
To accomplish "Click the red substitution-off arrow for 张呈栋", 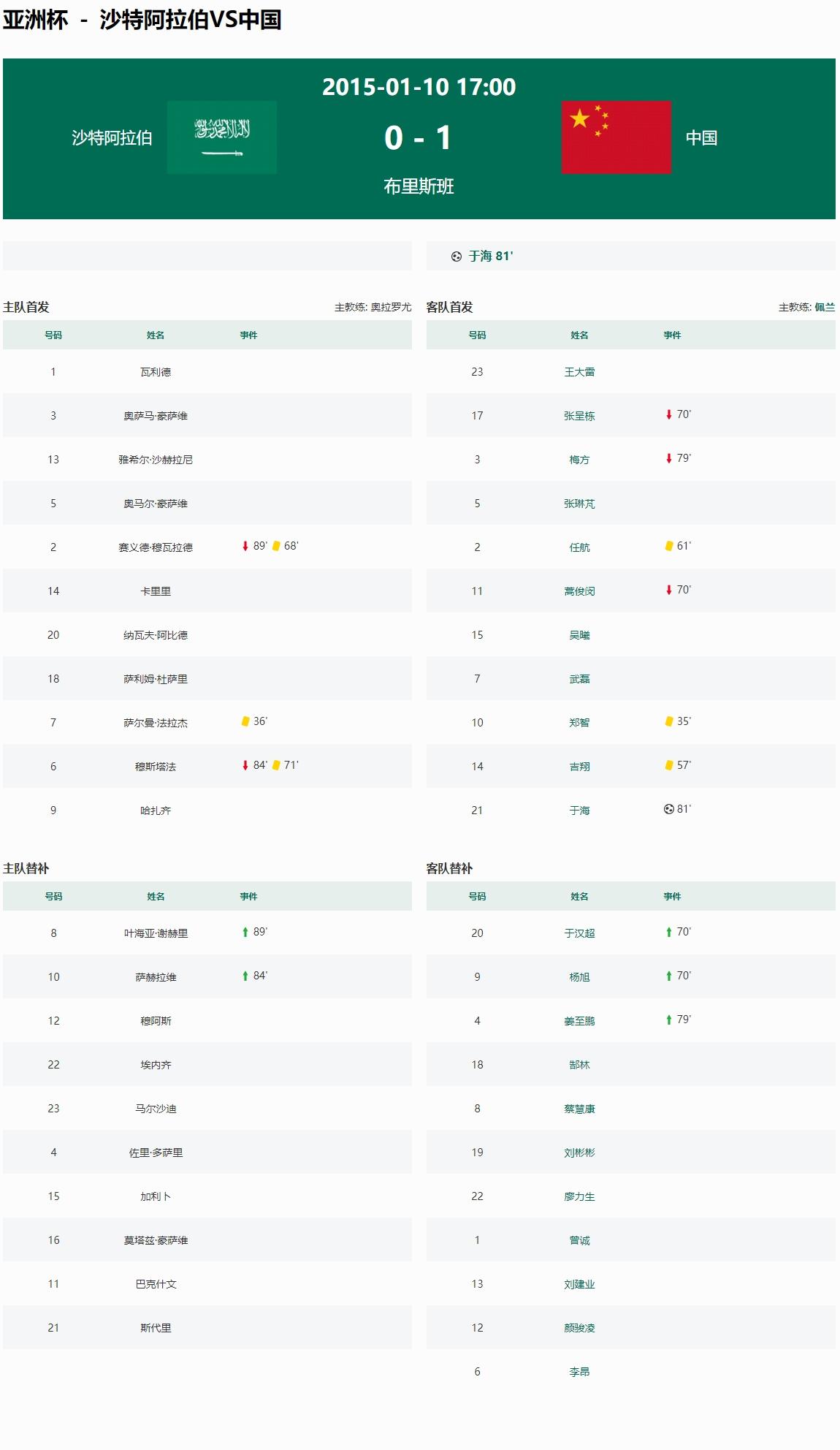I will pos(668,415).
